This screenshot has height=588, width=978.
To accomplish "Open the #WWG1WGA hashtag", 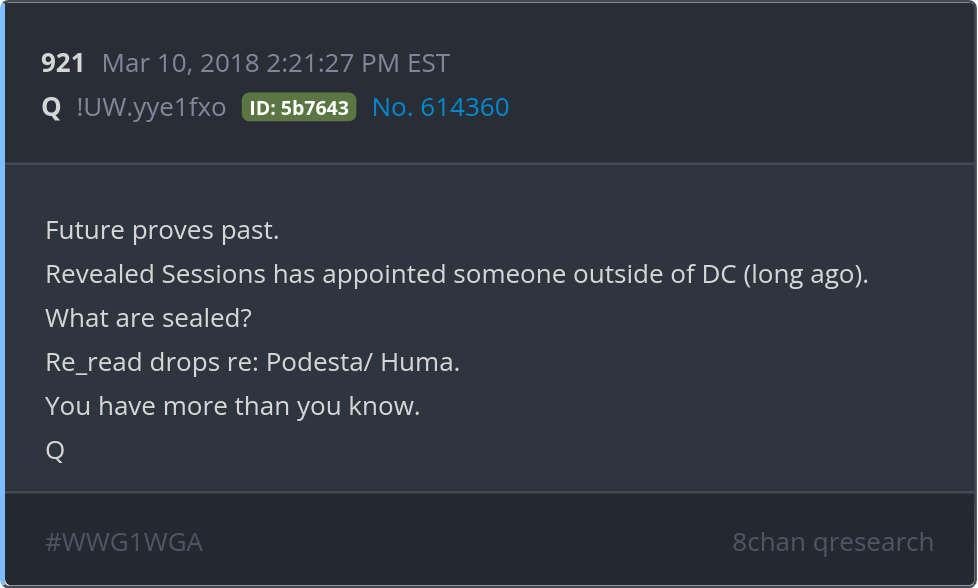I will 124,543.
